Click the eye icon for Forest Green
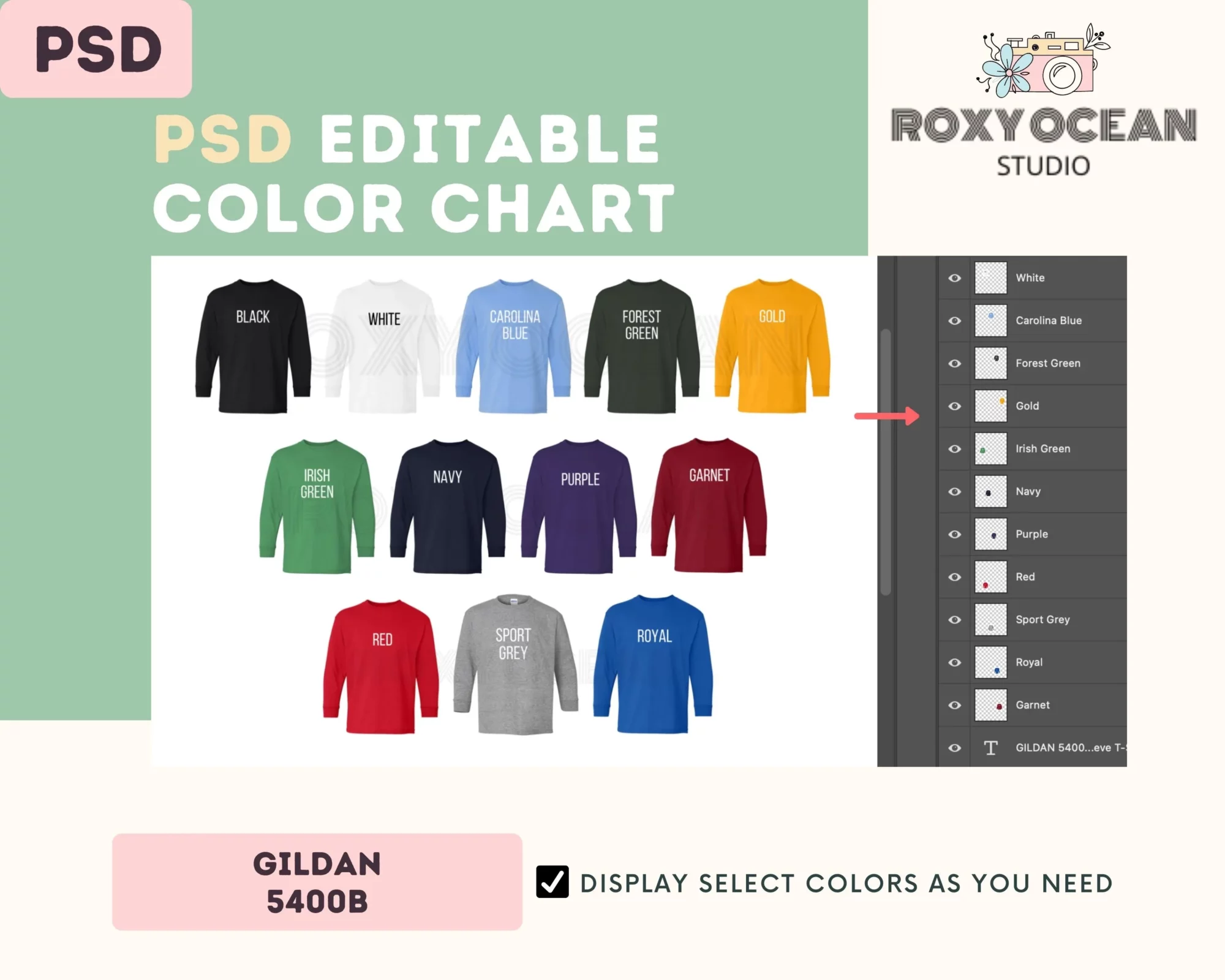1225x980 pixels. click(955, 363)
